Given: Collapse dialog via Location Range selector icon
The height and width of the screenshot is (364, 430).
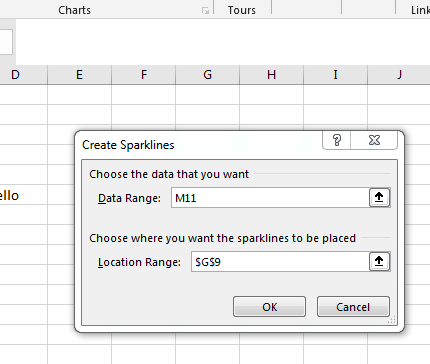Looking at the screenshot, I should coord(379,262).
